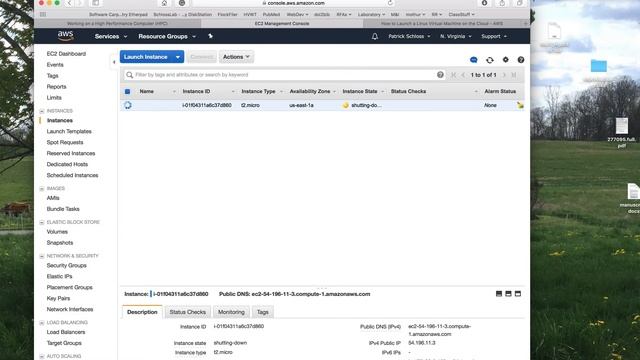
Task: Click the instance filter search field
Action: pos(284,75)
